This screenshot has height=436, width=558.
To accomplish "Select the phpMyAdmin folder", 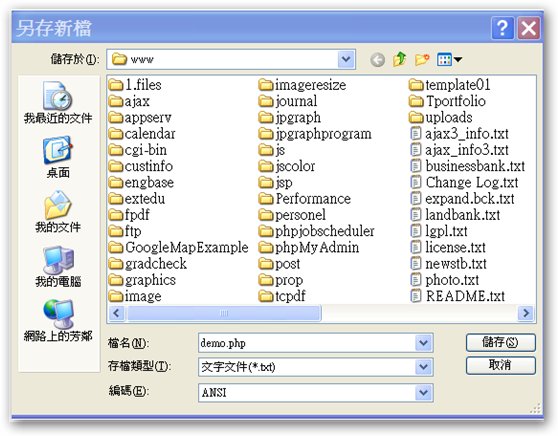I will click(x=309, y=247).
